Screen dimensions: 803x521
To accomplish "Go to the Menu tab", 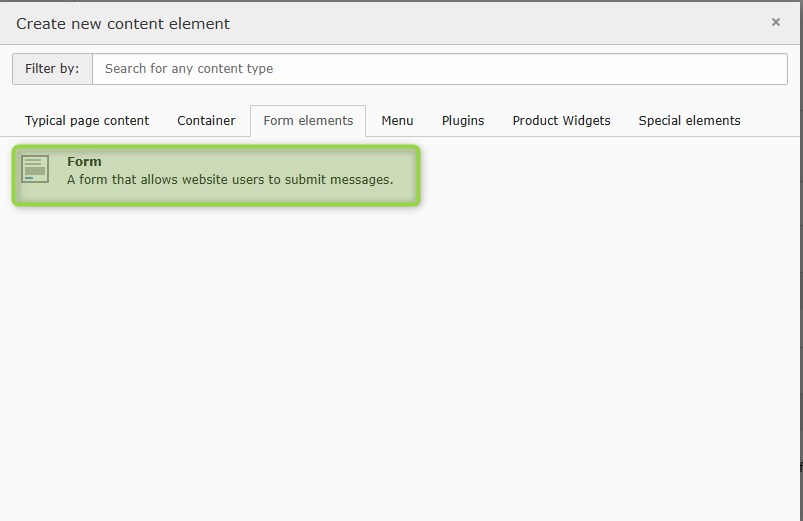I will (x=397, y=121).
